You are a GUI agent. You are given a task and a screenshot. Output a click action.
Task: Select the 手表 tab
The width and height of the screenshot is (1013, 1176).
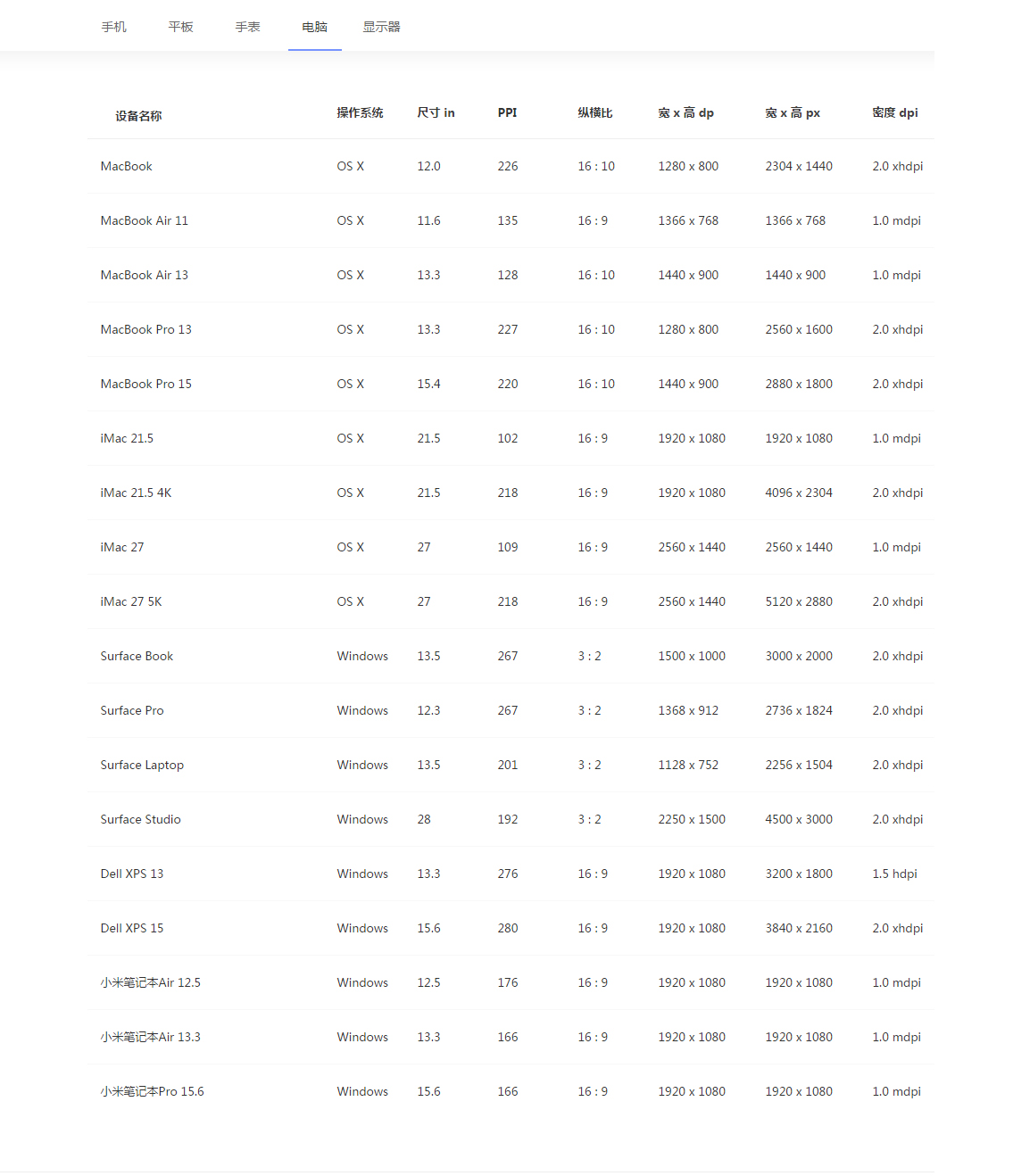[248, 27]
